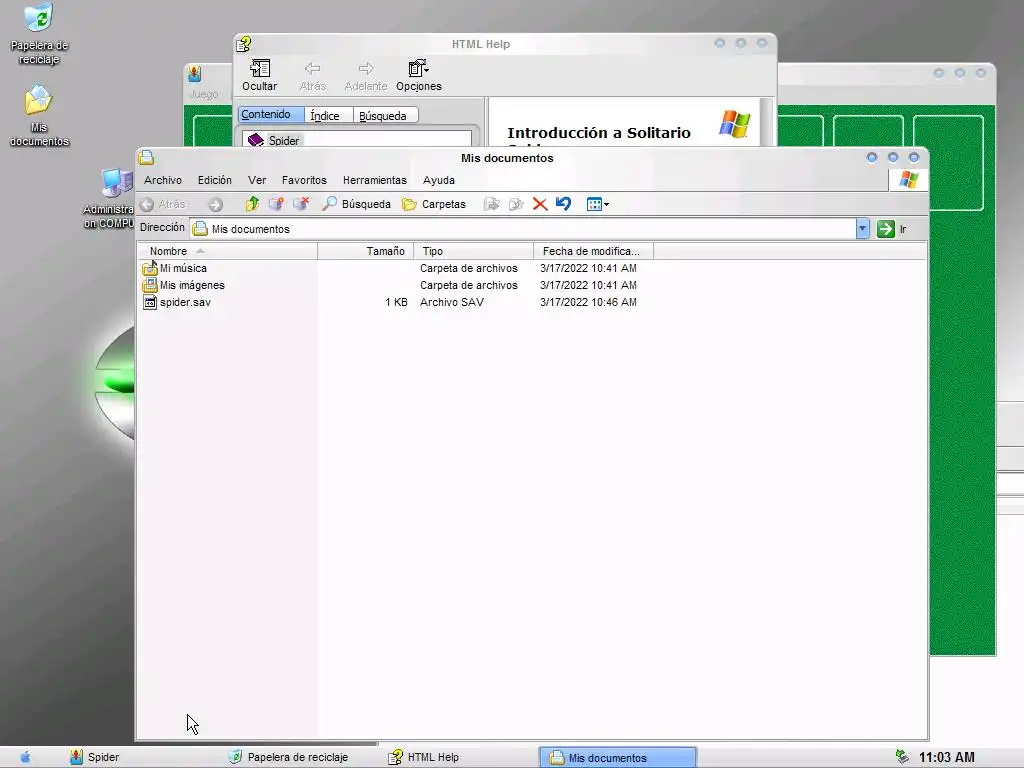Switch to the Contenido tab

pyautogui.click(x=270, y=114)
